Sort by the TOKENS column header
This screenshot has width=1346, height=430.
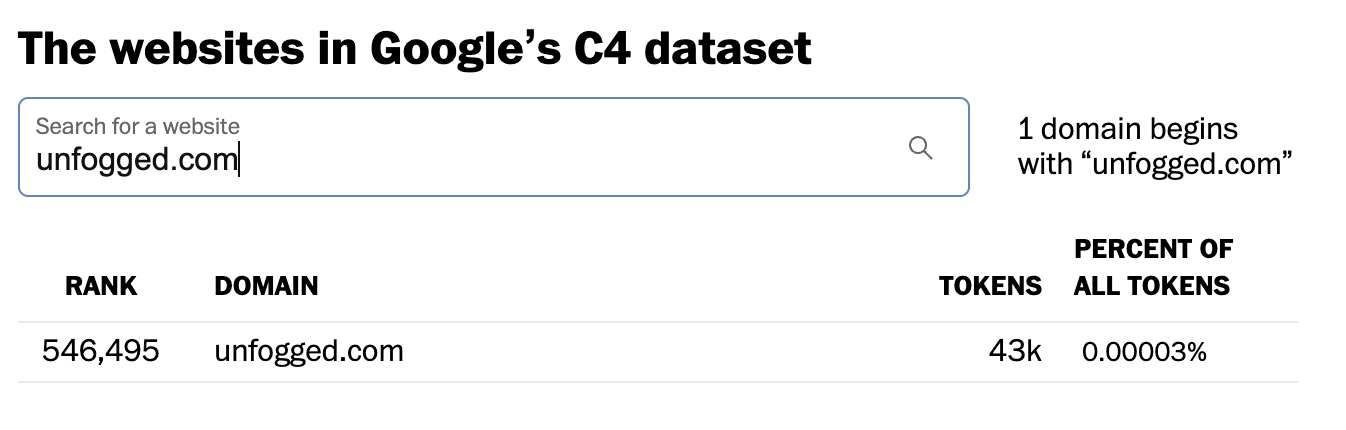[x=991, y=286]
